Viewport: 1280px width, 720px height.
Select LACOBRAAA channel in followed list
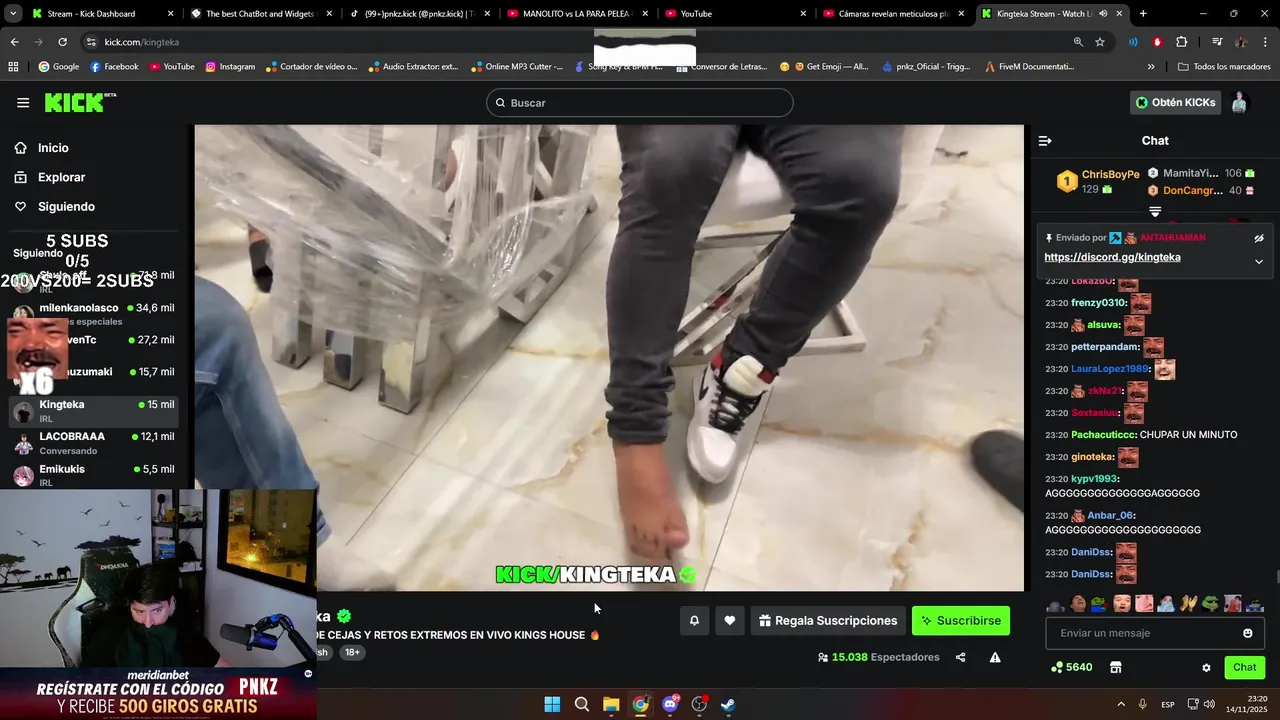(x=94, y=443)
